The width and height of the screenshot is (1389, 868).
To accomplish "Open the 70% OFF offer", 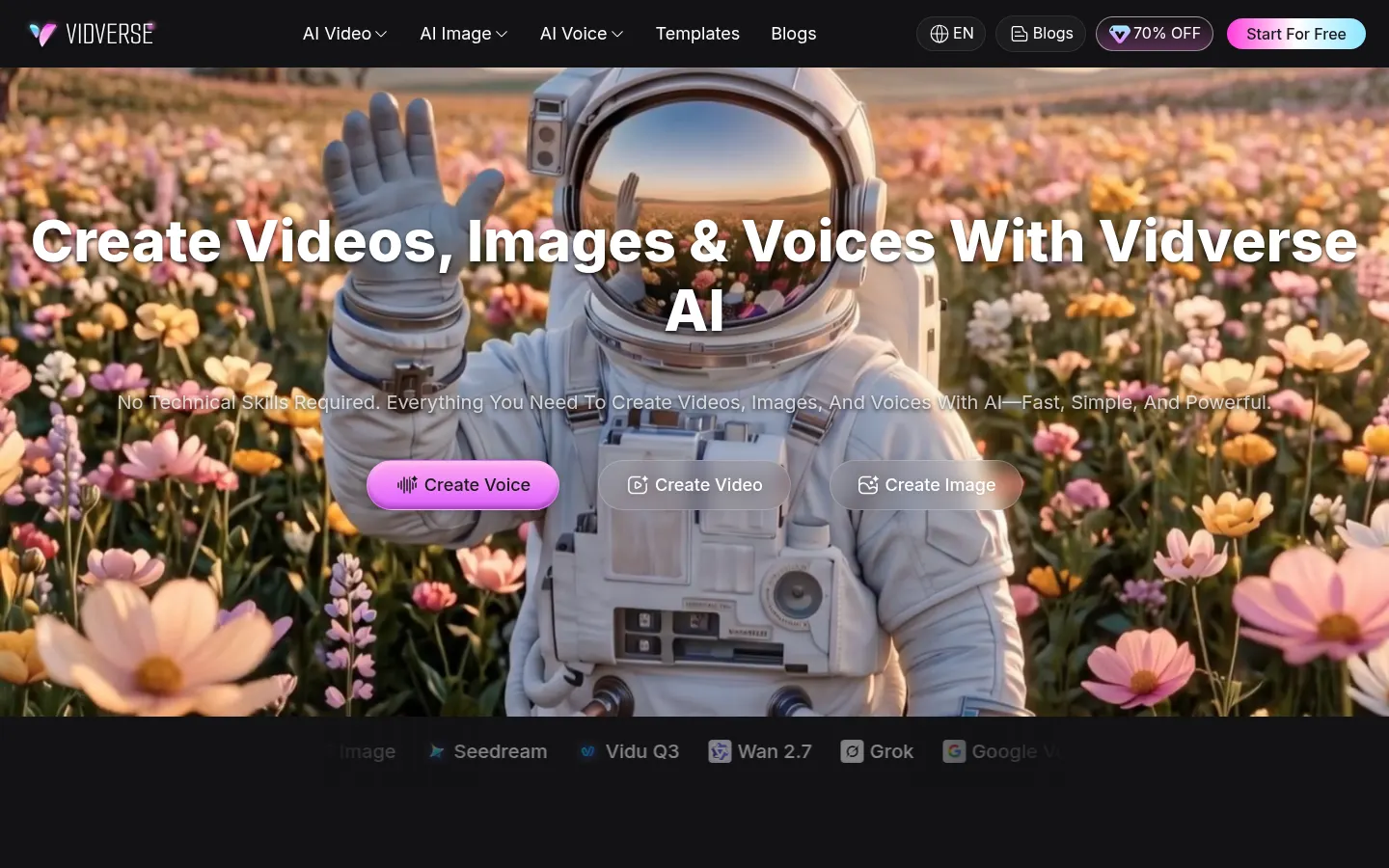I will [1155, 34].
